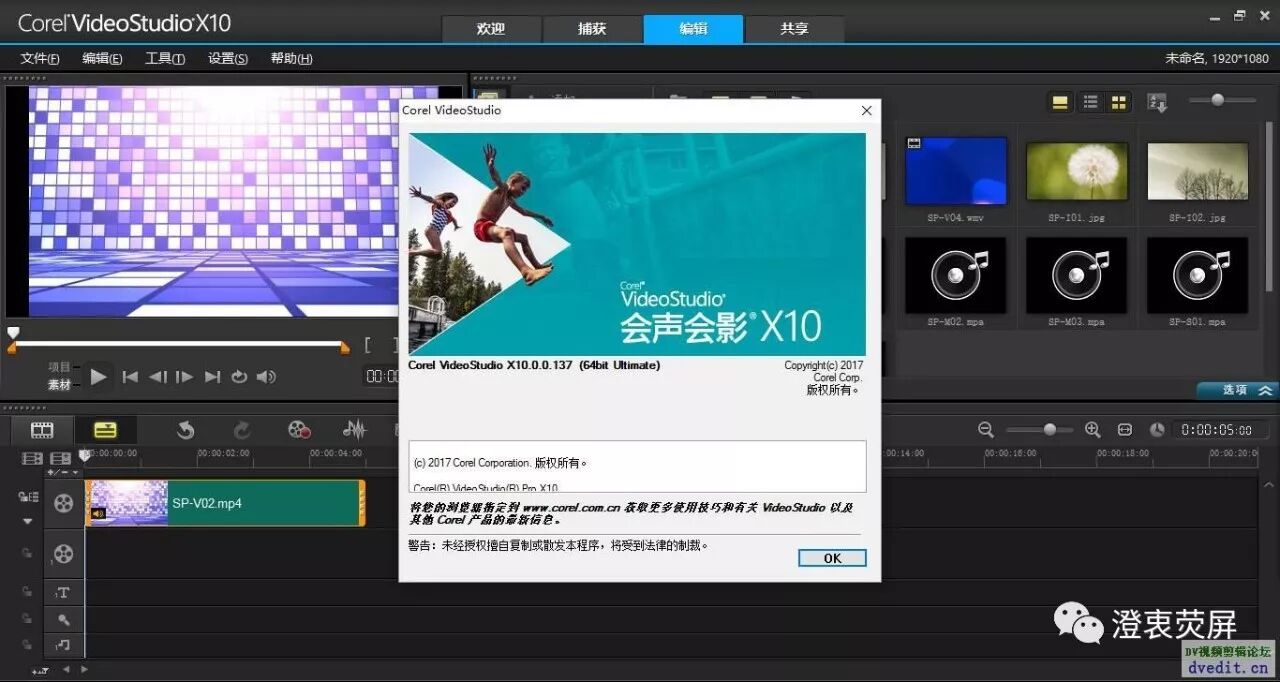Toggle mute icon on SP-V02.mp4 clip
Viewport: 1280px width, 682px height.
(98, 514)
